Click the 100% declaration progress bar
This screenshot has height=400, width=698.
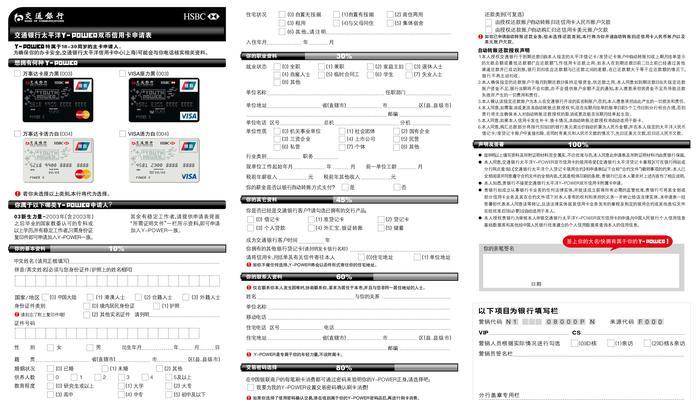point(581,144)
